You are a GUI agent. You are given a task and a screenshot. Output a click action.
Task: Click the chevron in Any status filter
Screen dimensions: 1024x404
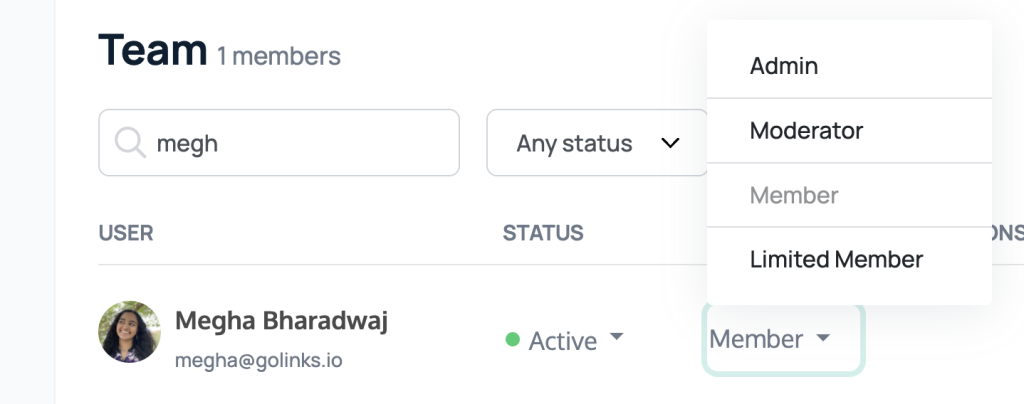671,143
